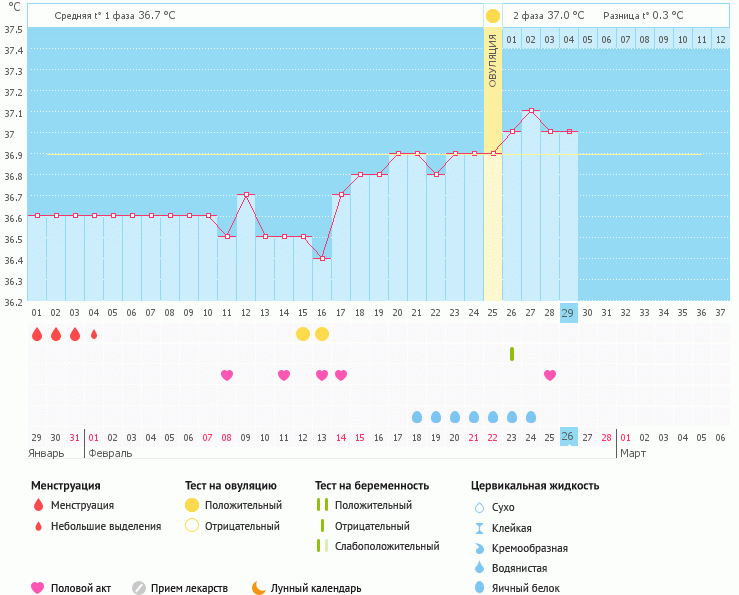The image size is (739, 595).
Task: Select the highlighted date 26 in calendar row
Action: [x=569, y=437]
